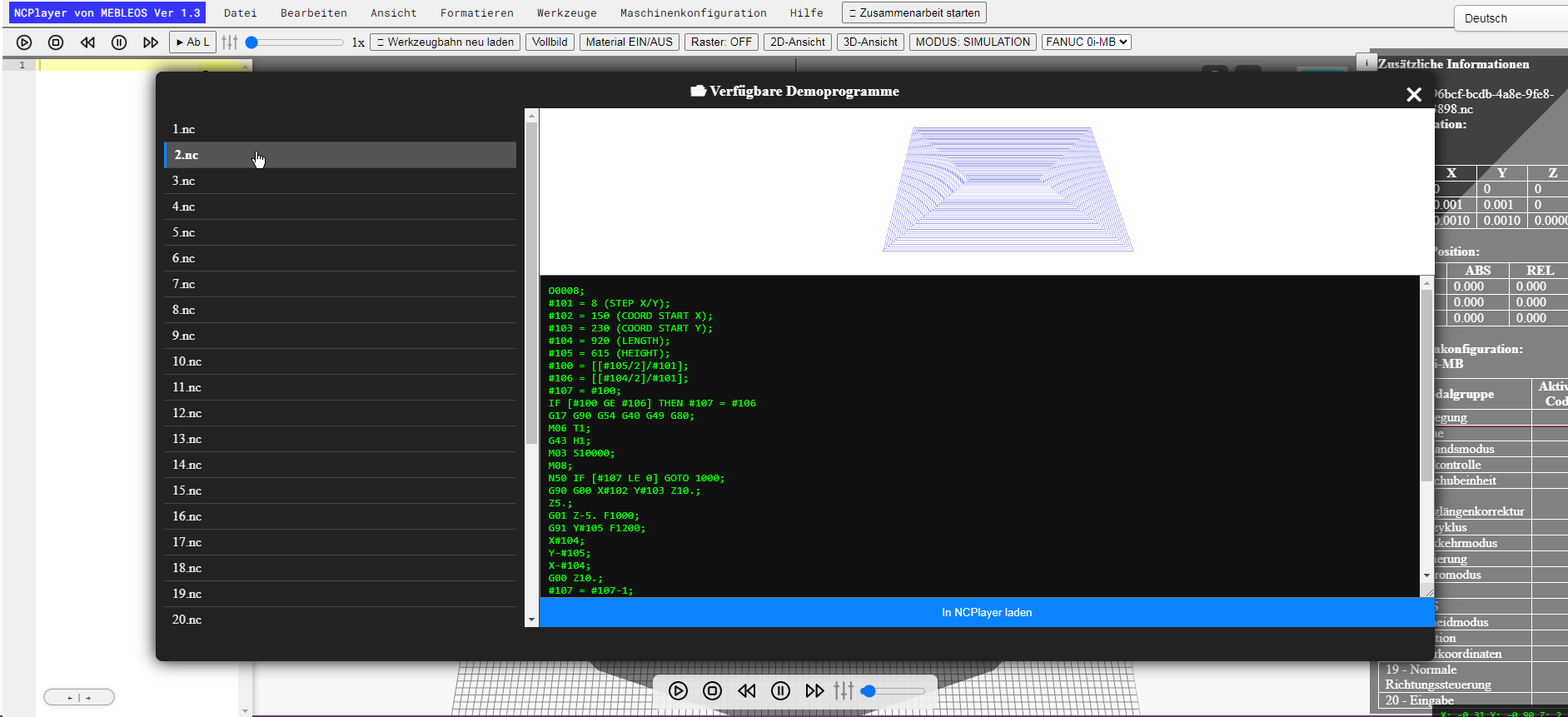Image resolution: width=1568 pixels, height=717 pixels.
Task: Close the Verfügbare Demoprogramme dialog
Action: [1414, 95]
